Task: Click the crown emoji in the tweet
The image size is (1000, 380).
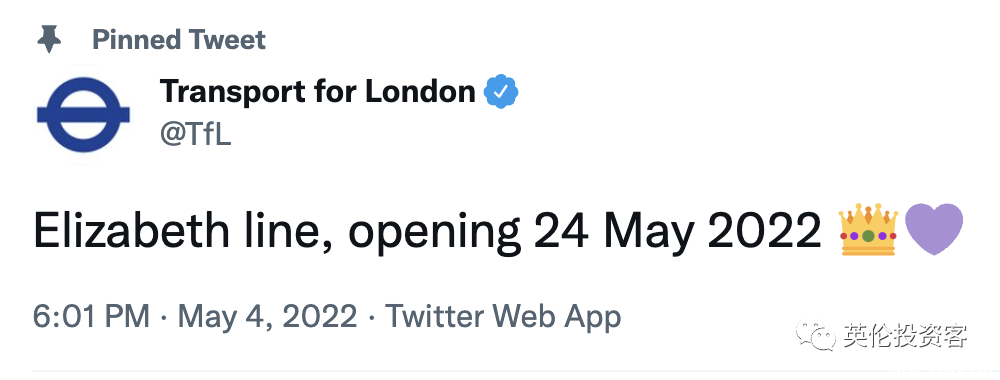Action: (x=869, y=230)
